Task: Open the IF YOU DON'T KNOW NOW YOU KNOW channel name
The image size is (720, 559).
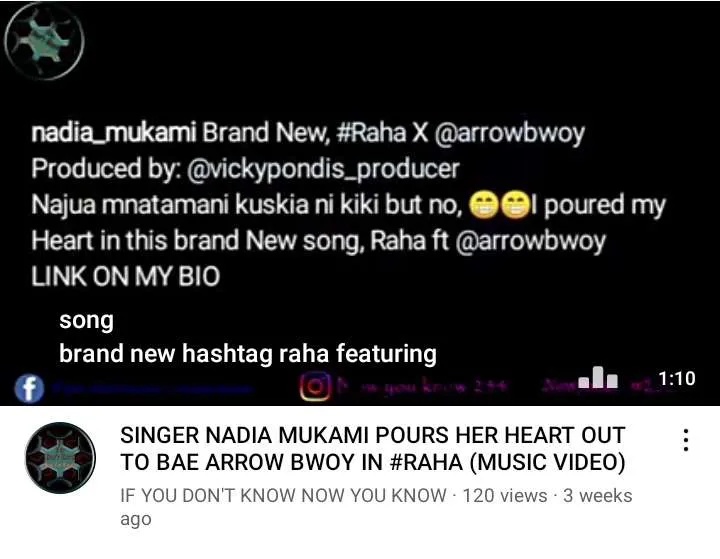Action: pyautogui.click(x=283, y=496)
